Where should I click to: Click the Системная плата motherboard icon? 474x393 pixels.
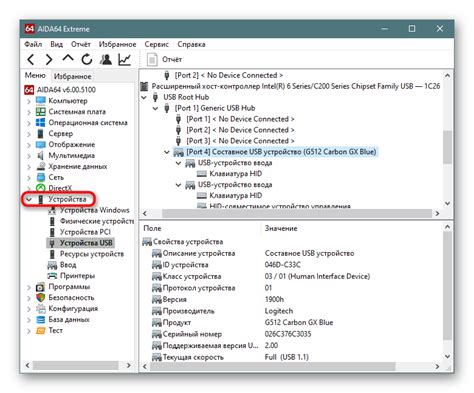[x=40, y=112]
